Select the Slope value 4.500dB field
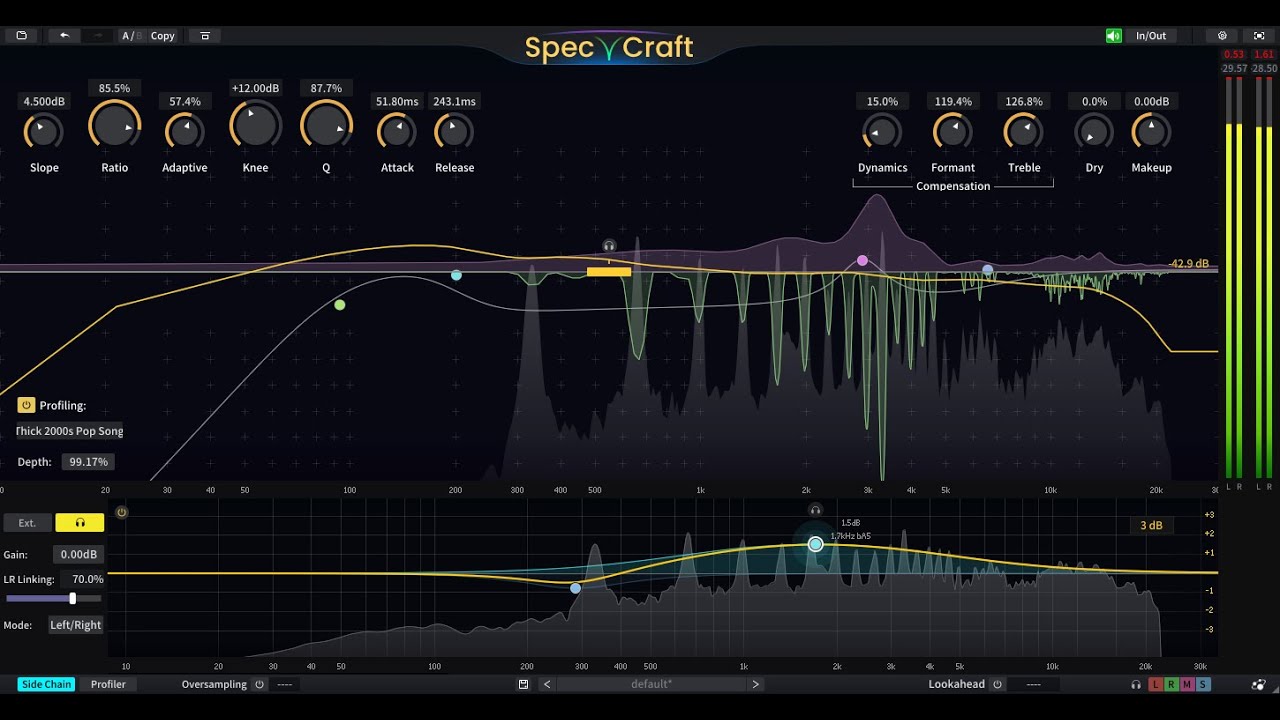Viewport: 1280px width, 720px height. pyautogui.click(x=44, y=101)
